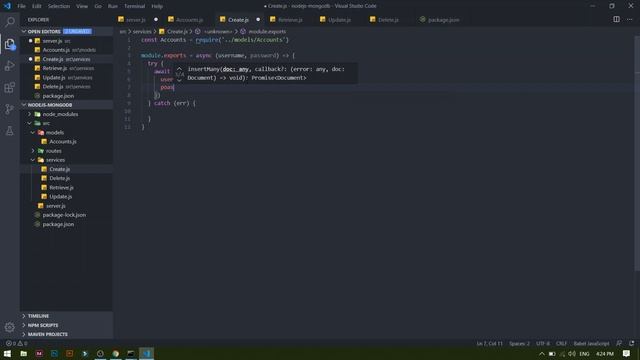This screenshot has height=360, width=640.
Task: Show hidden system tray icons
Action: point(542,353)
